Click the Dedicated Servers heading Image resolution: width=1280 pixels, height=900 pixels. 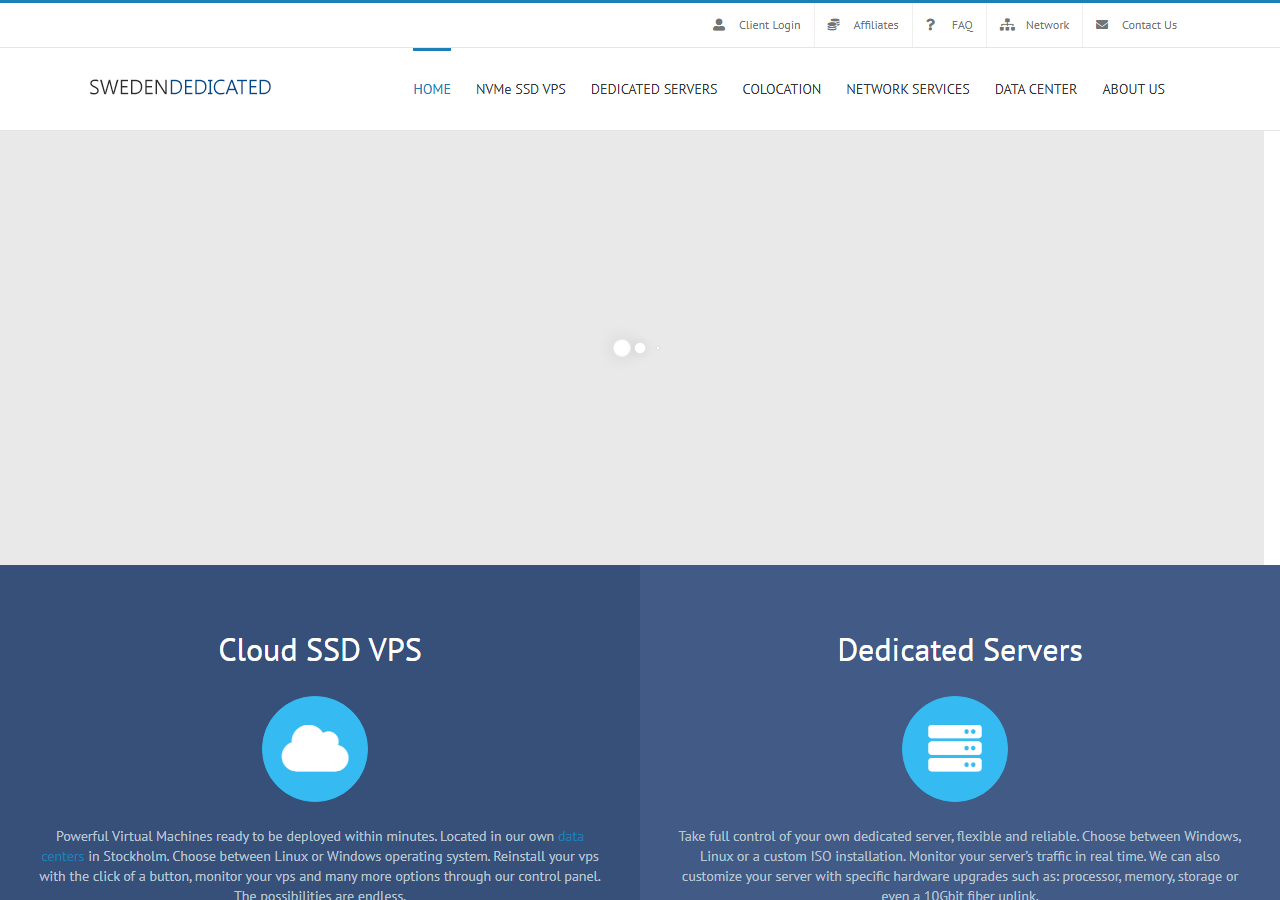pyautogui.click(x=960, y=650)
